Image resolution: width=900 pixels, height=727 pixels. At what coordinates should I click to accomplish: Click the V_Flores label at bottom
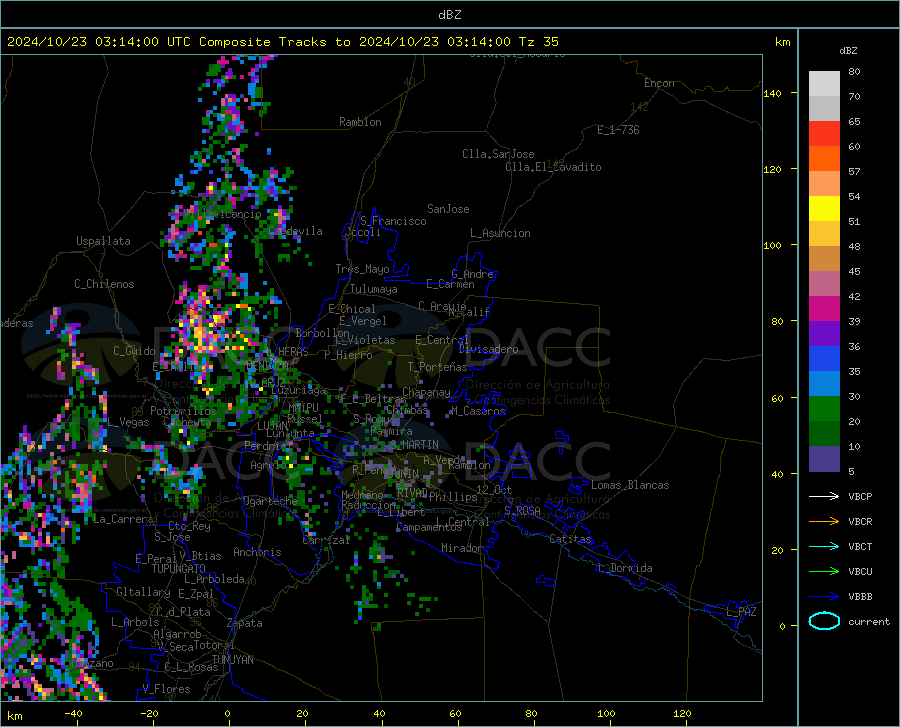[x=166, y=689]
